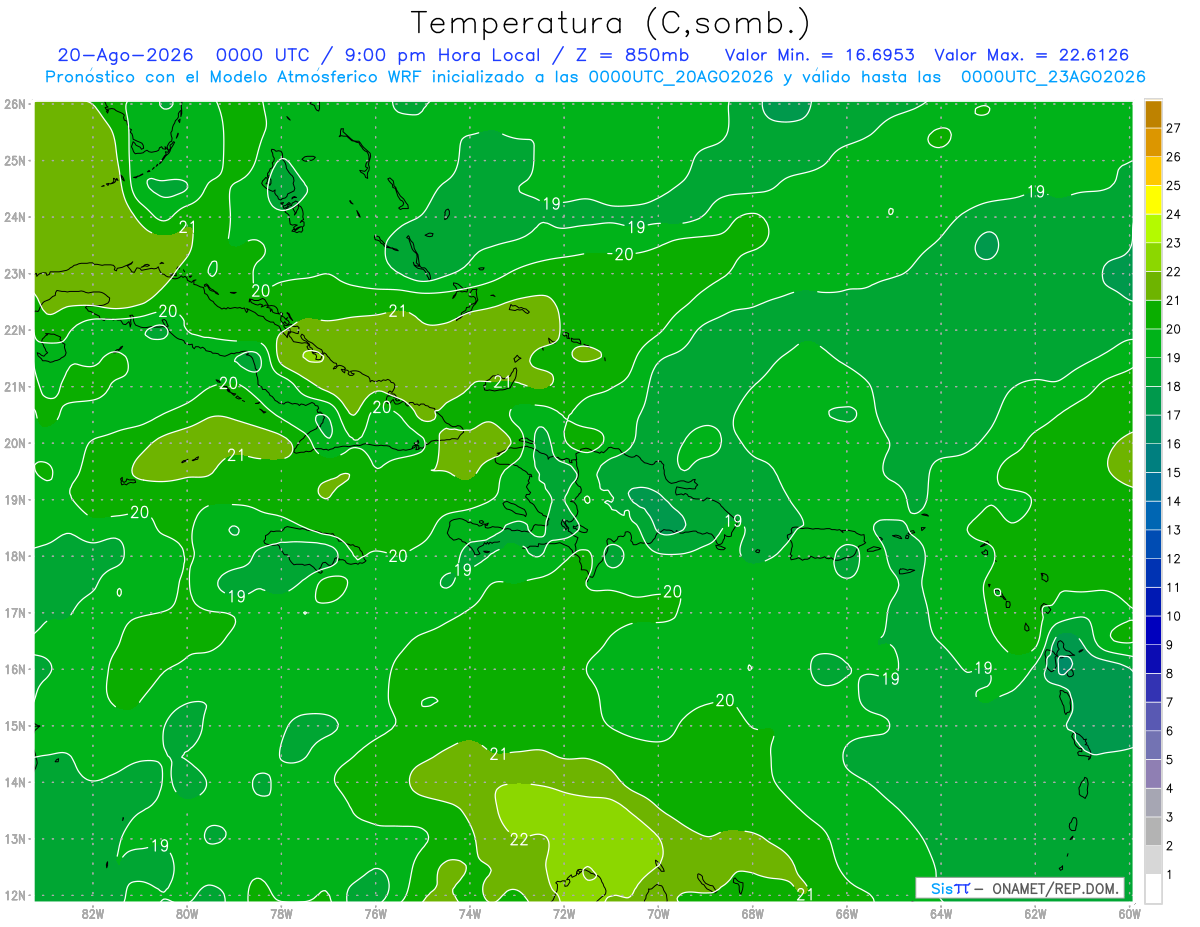Viewport: 1200px width, 927px height.
Task: Click the legend value label "1"
Action: tap(1170, 874)
